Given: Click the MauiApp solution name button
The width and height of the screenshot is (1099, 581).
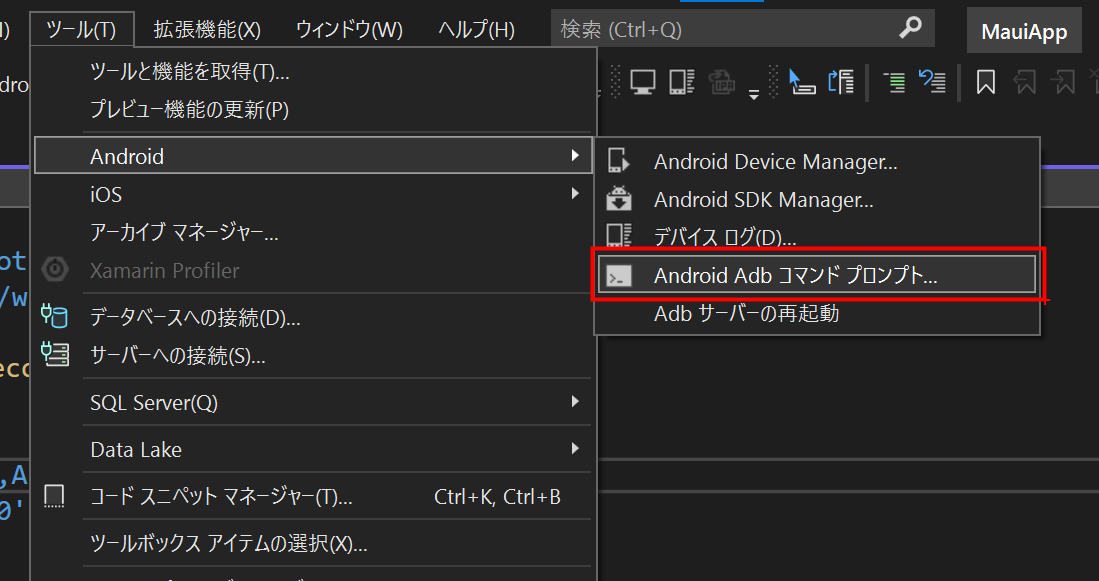Looking at the screenshot, I should tap(1024, 32).
